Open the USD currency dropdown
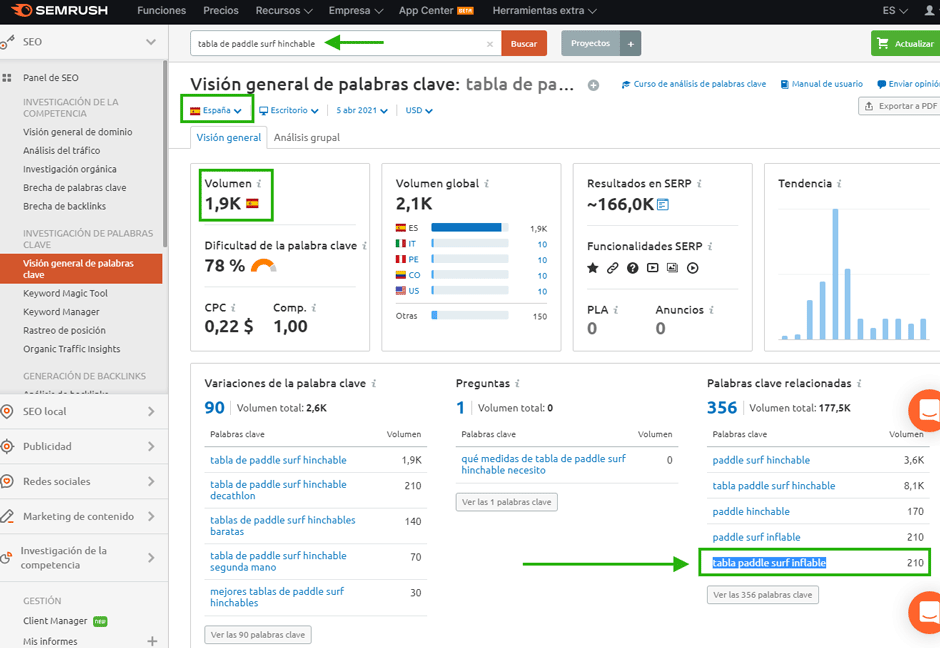 coord(419,111)
